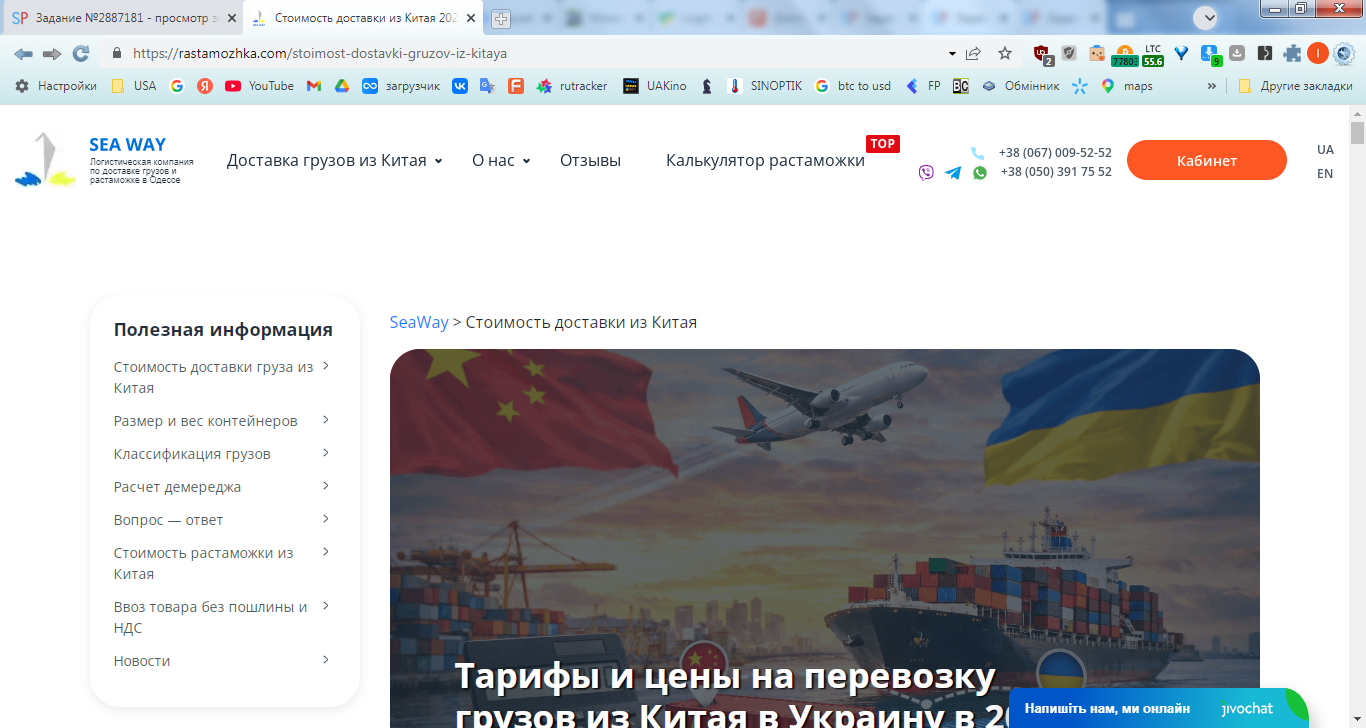The height and width of the screenshot is (728, 1366).
Task: Open the Kyivstar star bookmark icon
Action: pos(1079,86)
